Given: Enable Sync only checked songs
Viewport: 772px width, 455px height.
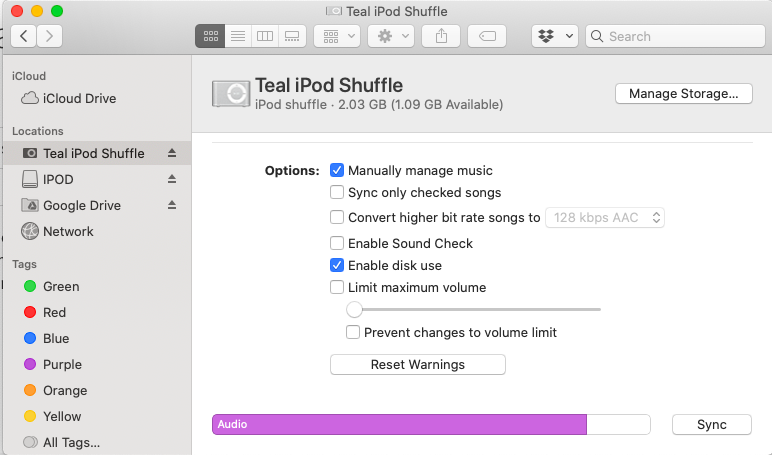Looking at the screenshot, I should coord(337,193).
